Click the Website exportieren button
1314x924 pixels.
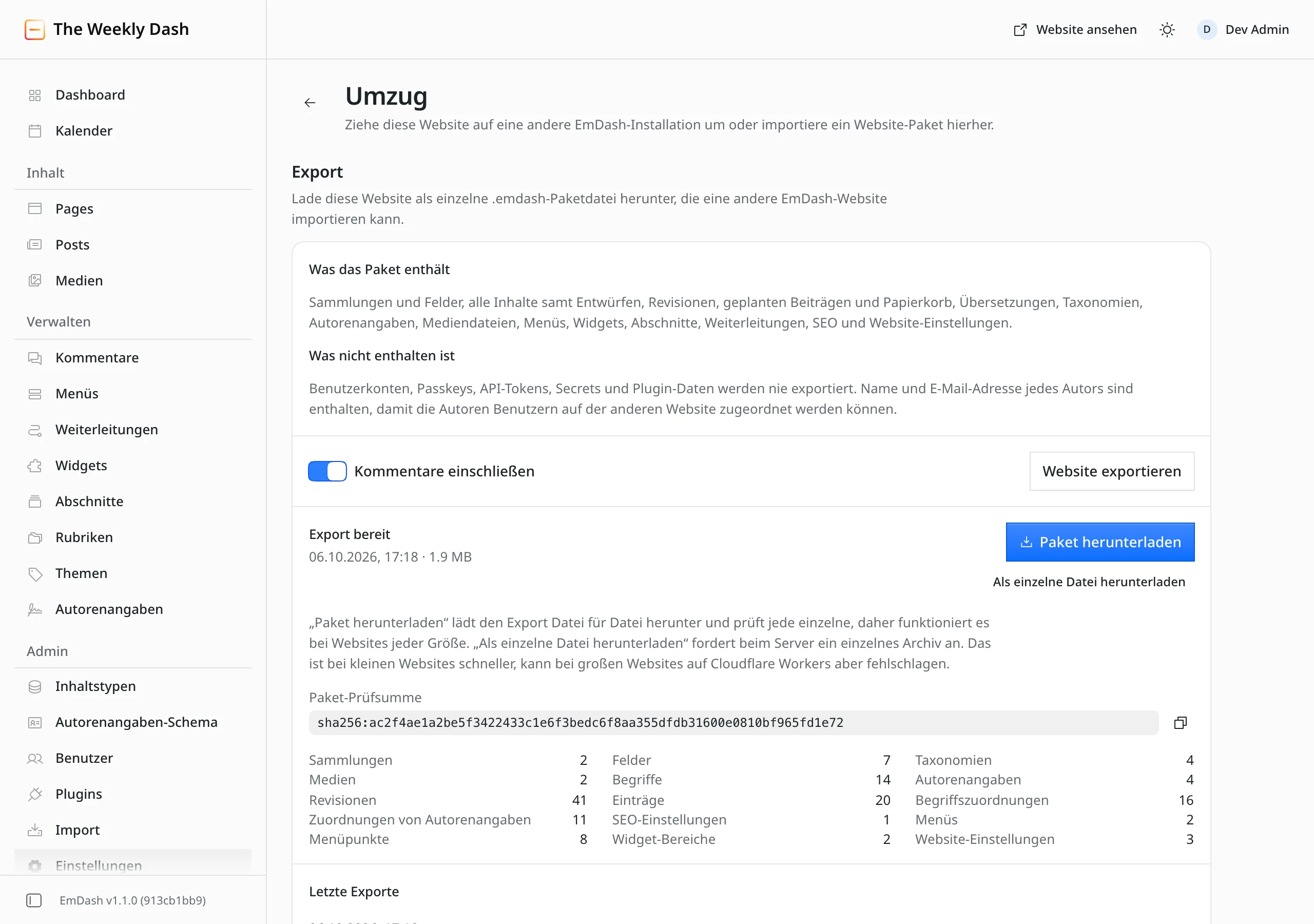coord(1111,471)
